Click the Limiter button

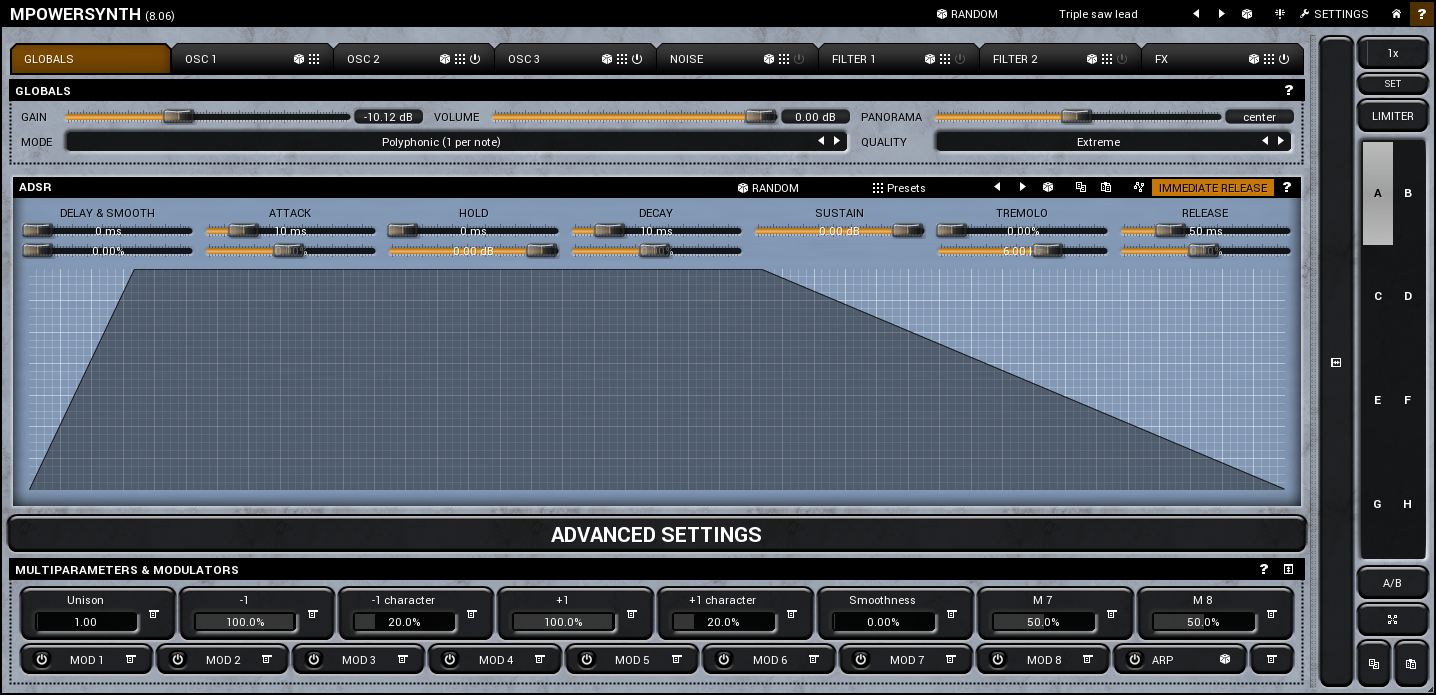click(x=1392, y=116)
